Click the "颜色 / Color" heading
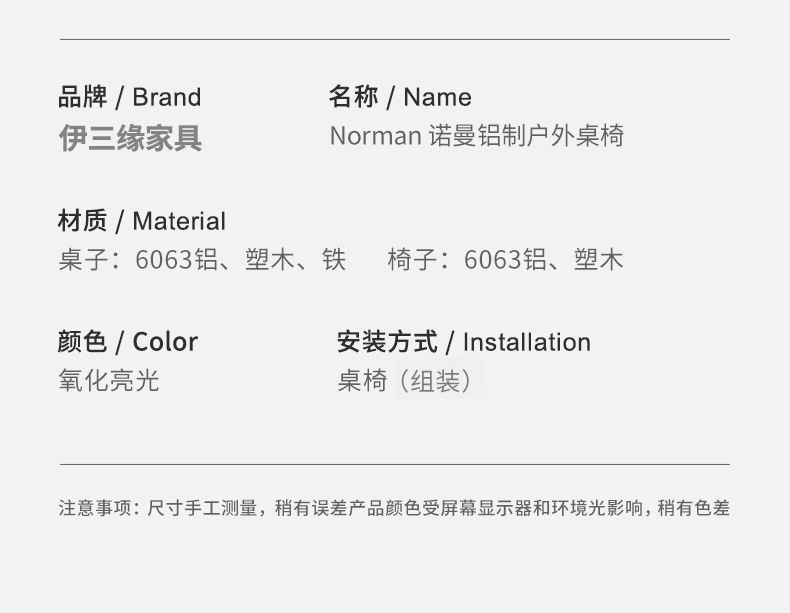Screen dimensions: 790x613 tap(127, 342)
